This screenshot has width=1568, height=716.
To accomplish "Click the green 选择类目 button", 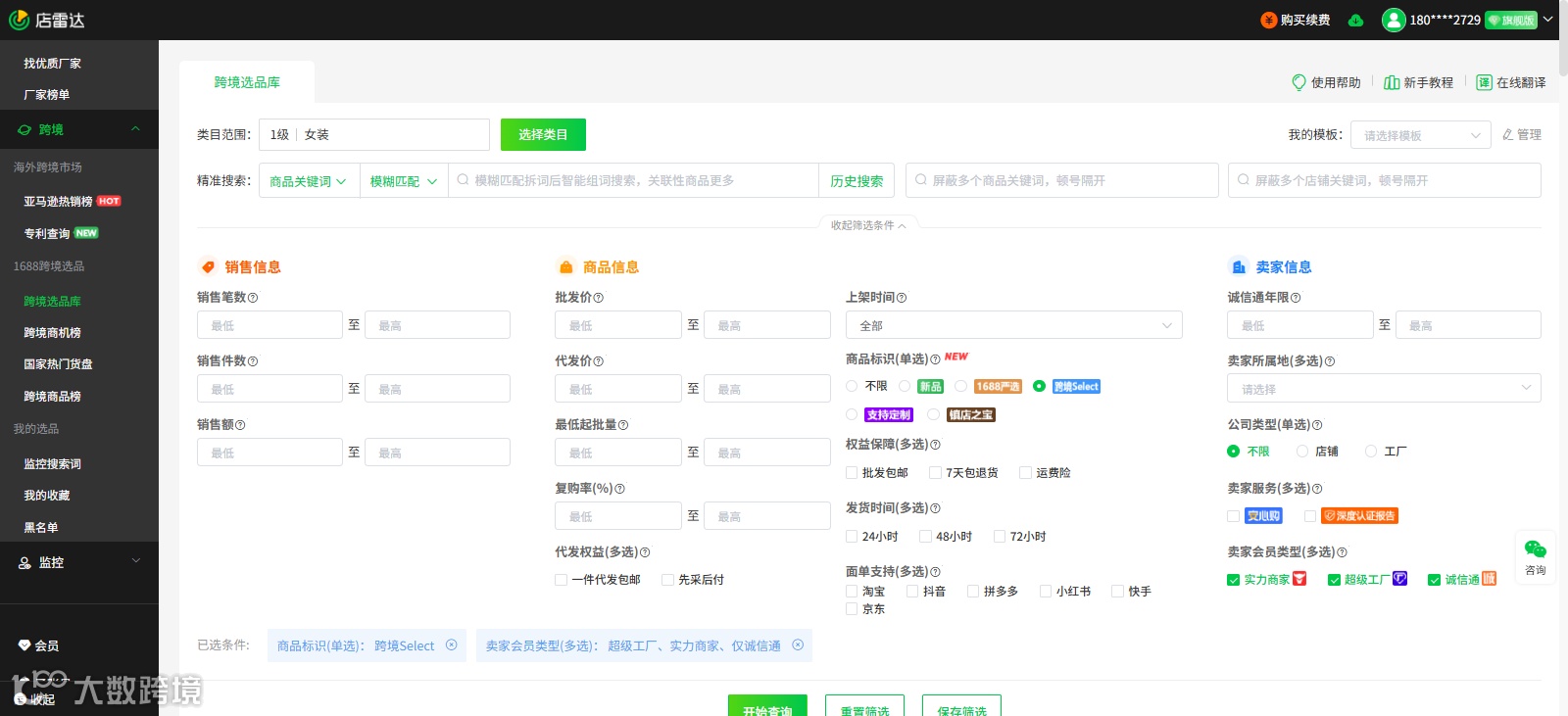I will coord(543,134).
